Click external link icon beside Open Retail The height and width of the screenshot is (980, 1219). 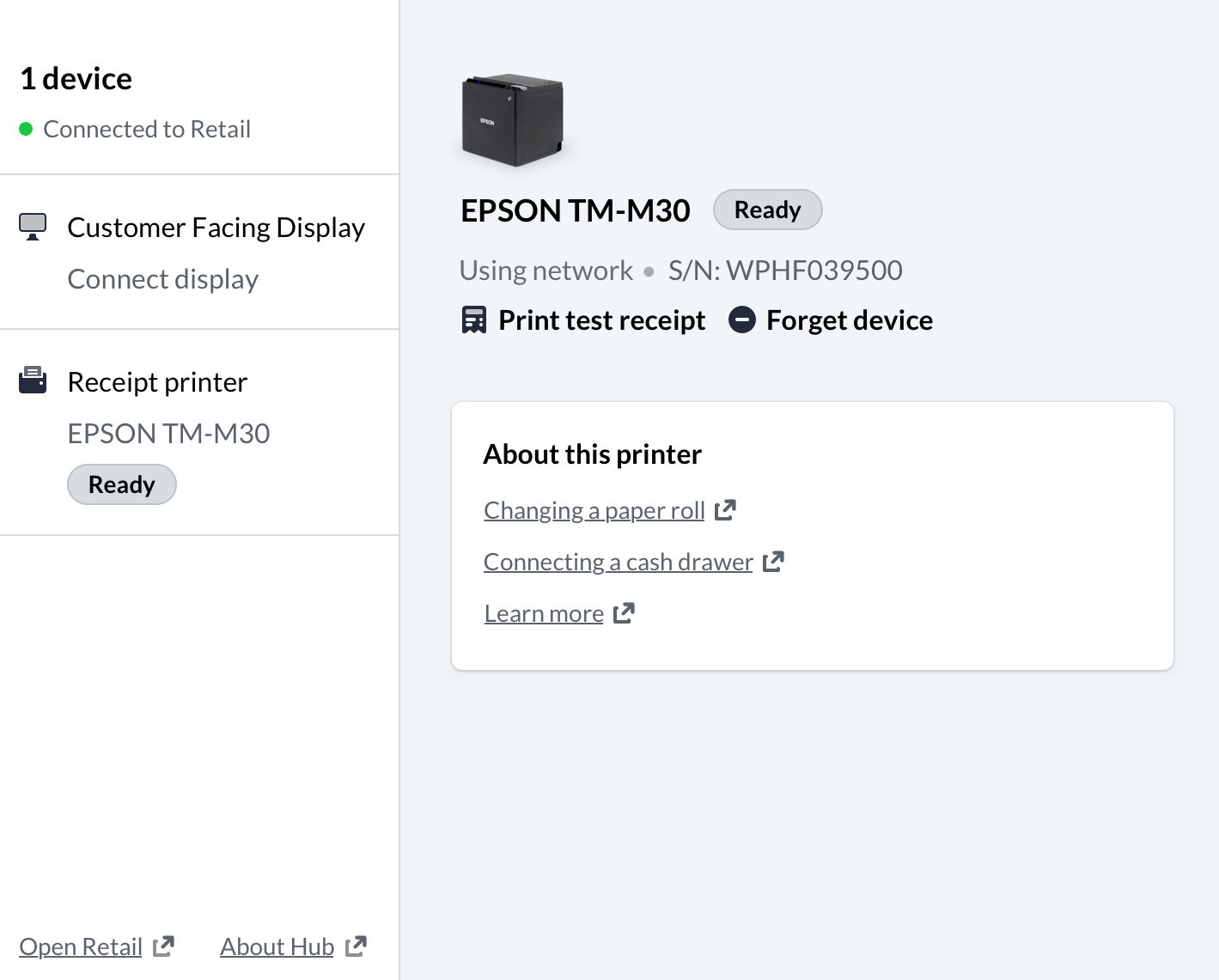pyautogui.click(x=164, y=947)
